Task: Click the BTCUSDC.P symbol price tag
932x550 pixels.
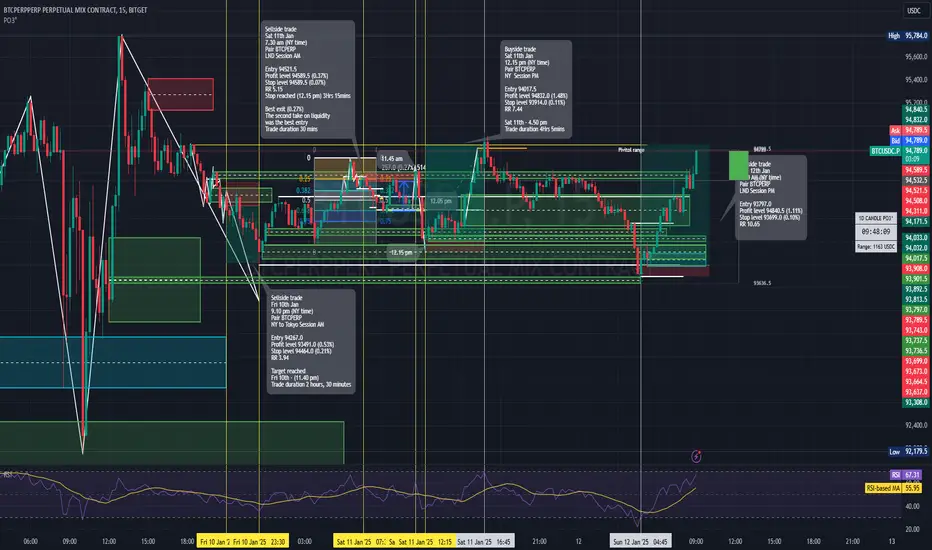Action: [x=886, y=151]
